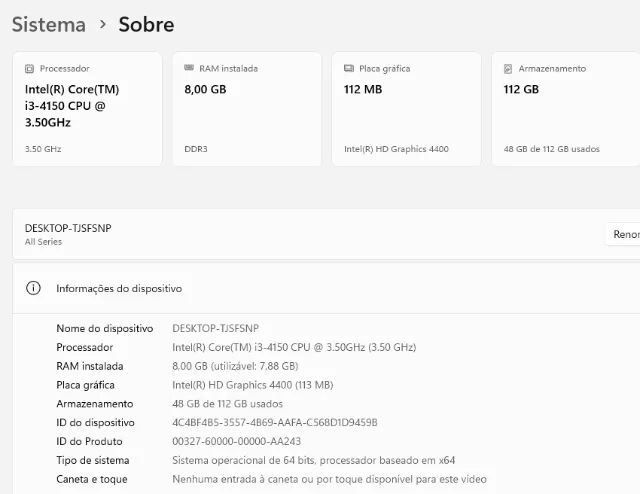
Task: Click the ID do dispositivo label
Action: pyautogui.click(x=96, y=423)
